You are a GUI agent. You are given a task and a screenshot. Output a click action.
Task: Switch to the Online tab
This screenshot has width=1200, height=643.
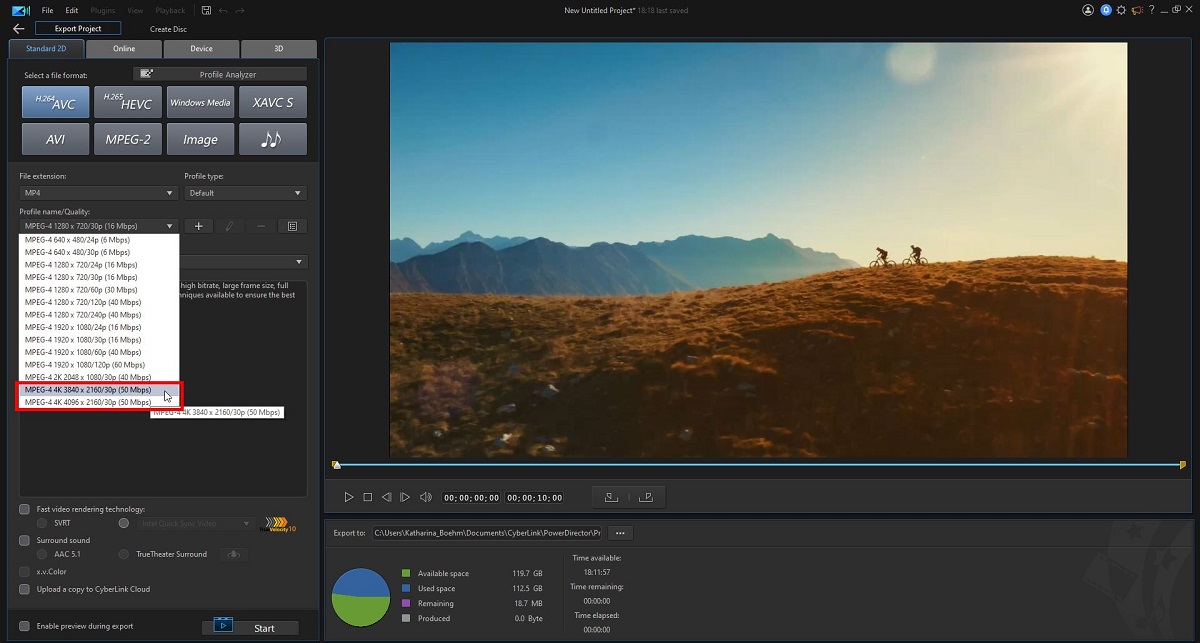124,49
